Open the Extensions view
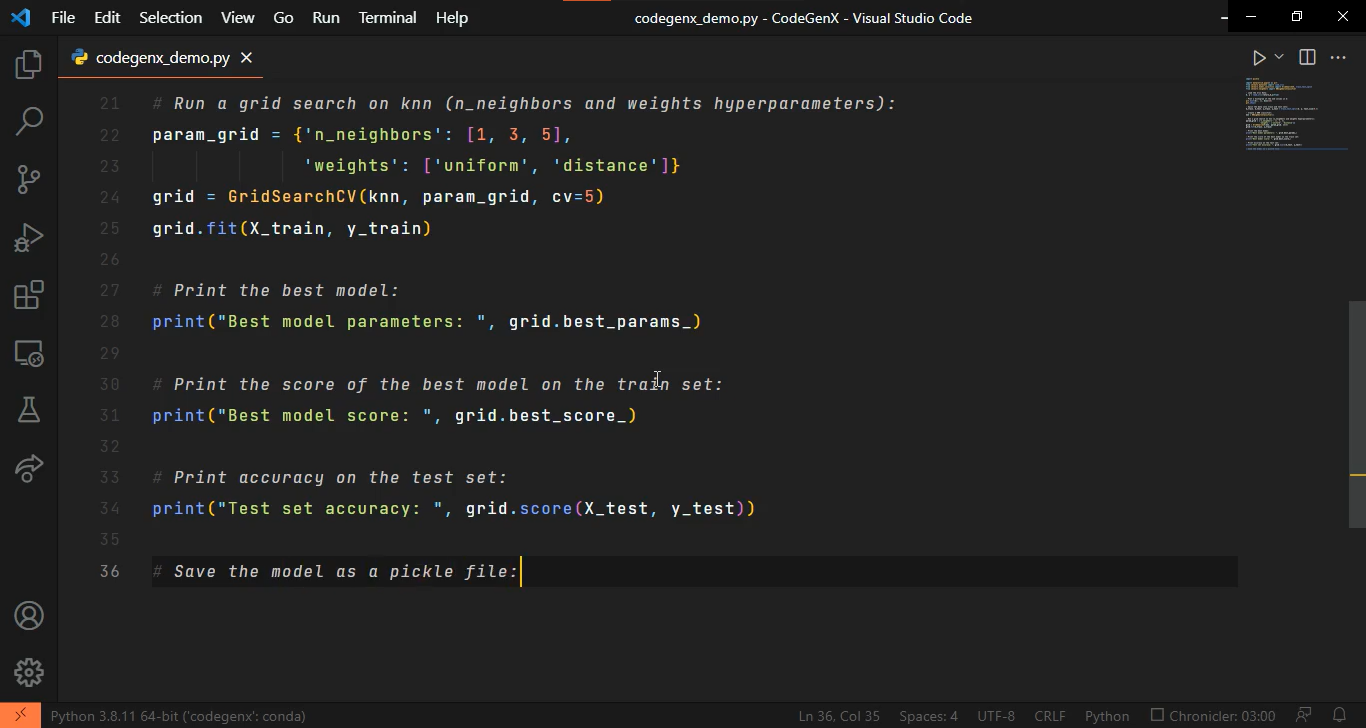This screenshot has width=1366, height=728. 29,295
